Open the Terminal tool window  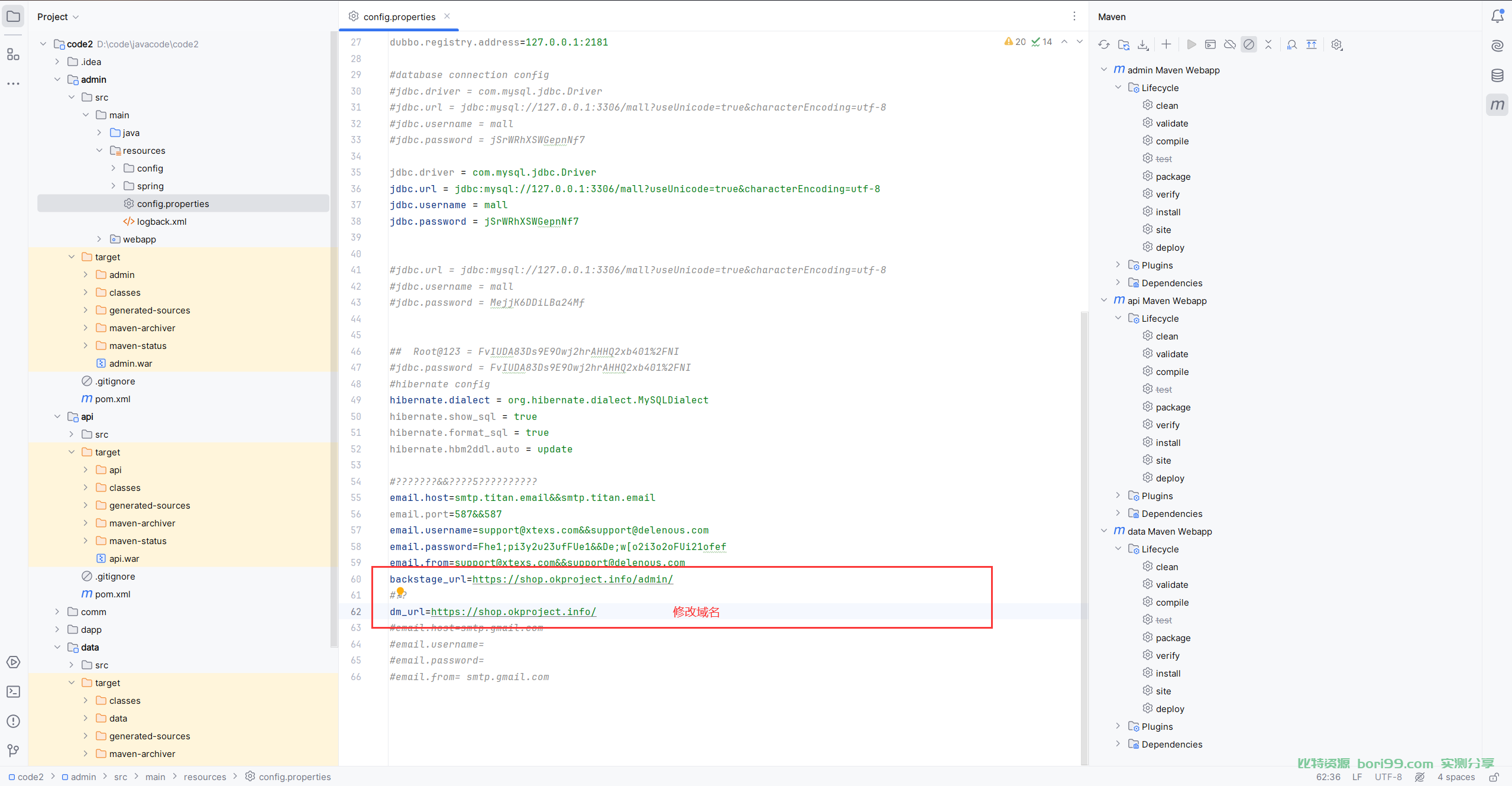tap(13, 691)
